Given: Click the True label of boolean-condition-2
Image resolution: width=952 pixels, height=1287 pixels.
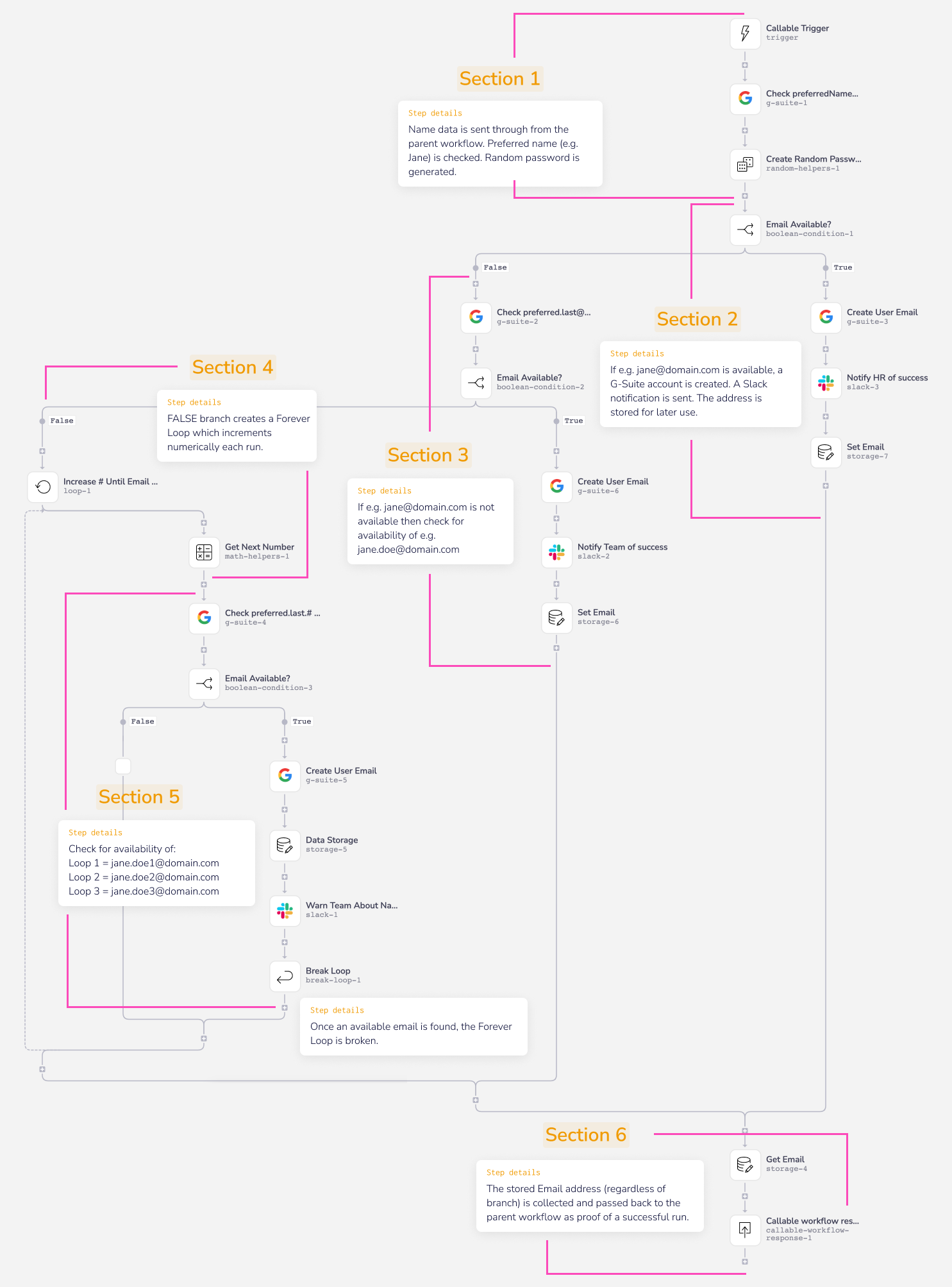Looking at the screenshot, I should [574, 421].
